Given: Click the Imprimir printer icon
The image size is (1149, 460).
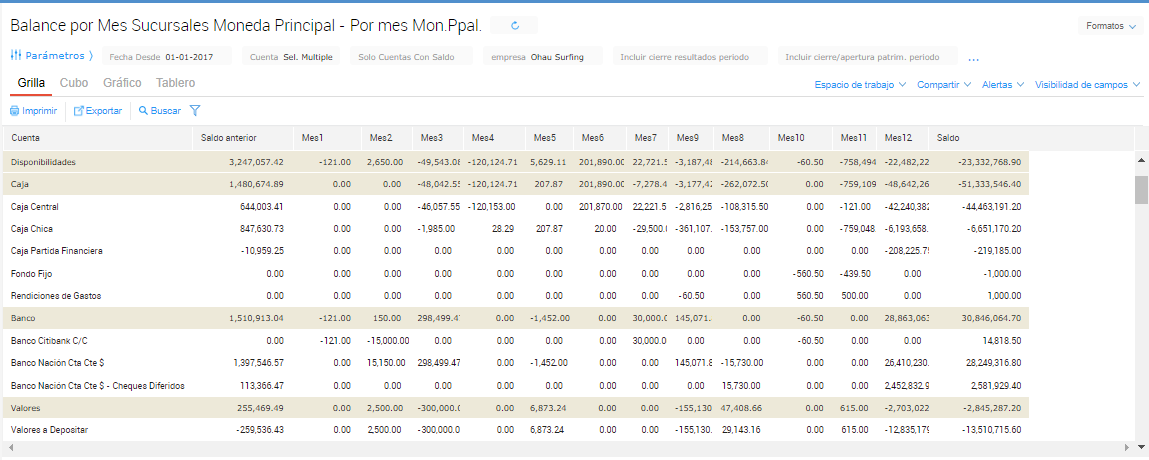Looking at the screenshot, I should pos(15,111).
